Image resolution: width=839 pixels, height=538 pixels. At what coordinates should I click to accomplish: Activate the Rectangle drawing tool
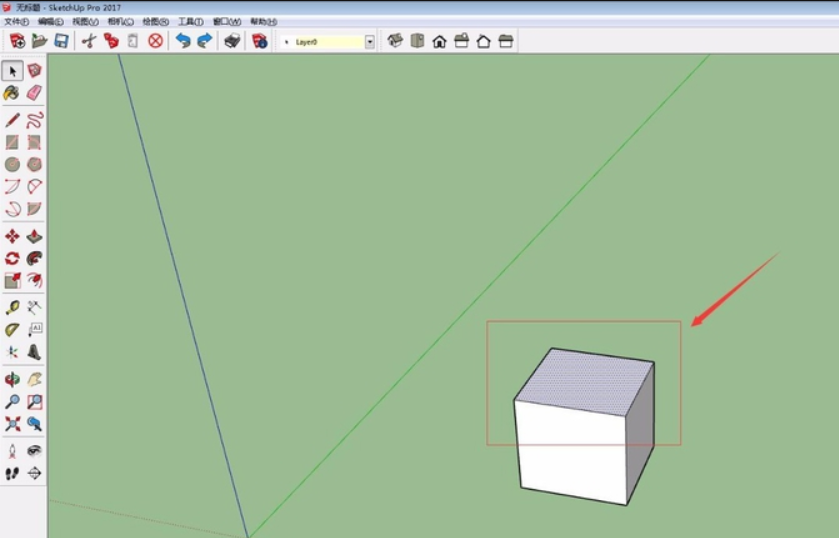pos(12,142)
